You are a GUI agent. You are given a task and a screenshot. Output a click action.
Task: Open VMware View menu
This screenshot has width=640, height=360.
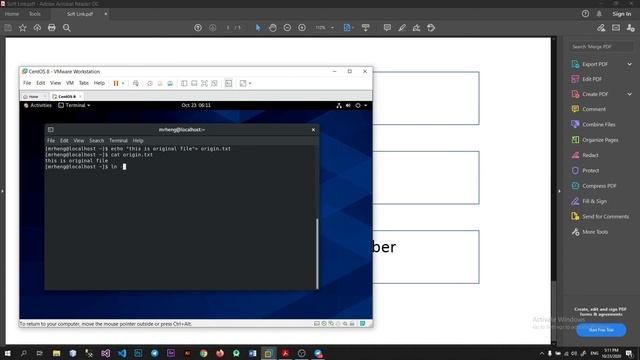56,83
